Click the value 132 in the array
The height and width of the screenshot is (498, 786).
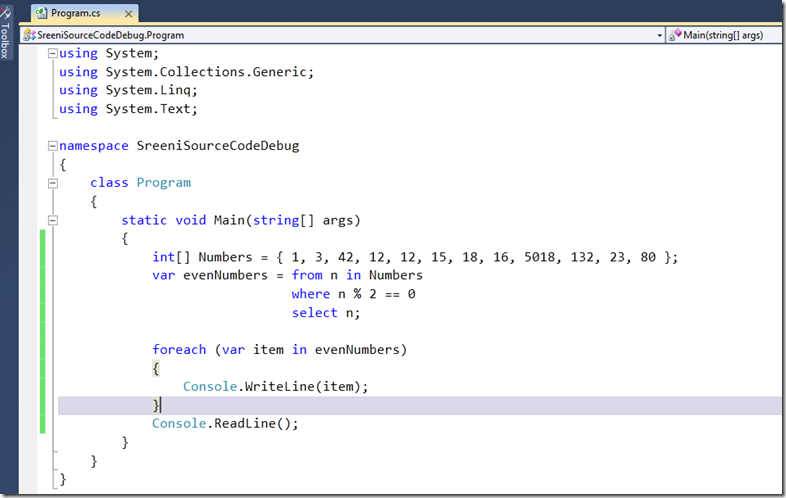(x=582, y=257)
